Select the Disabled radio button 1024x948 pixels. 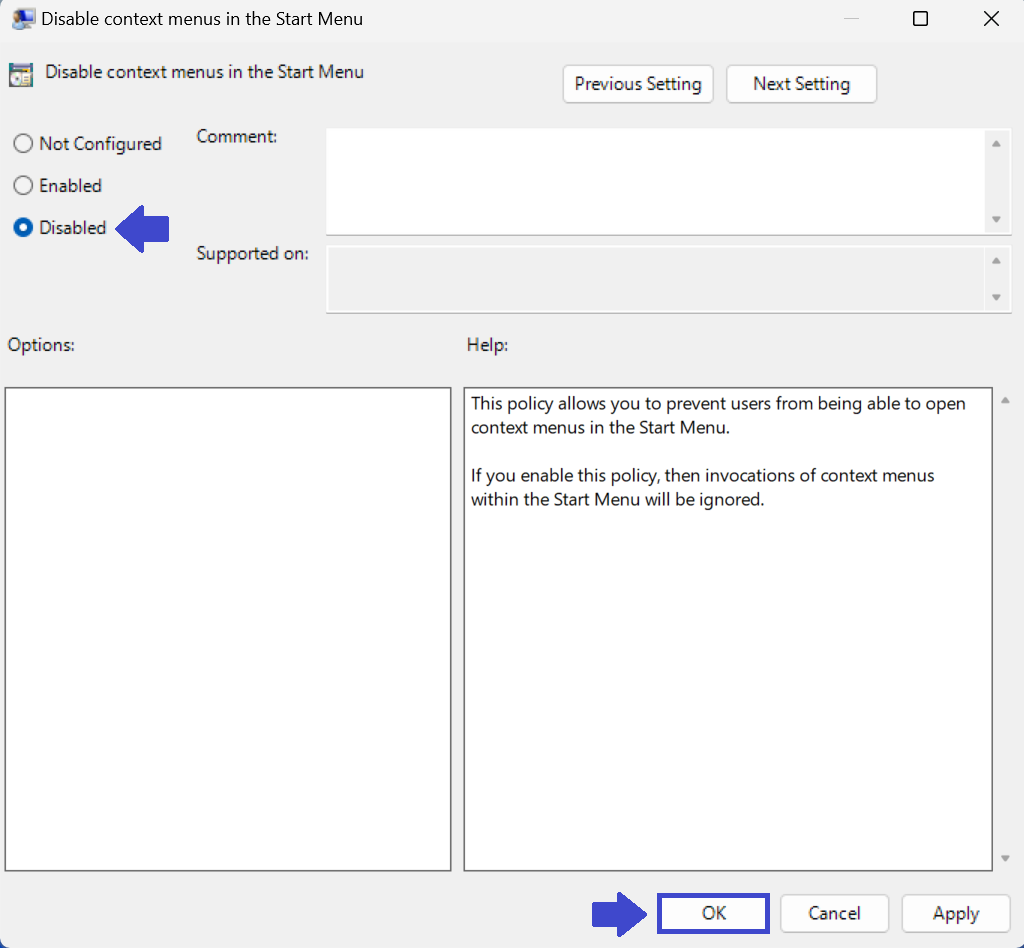click(23, 228)
